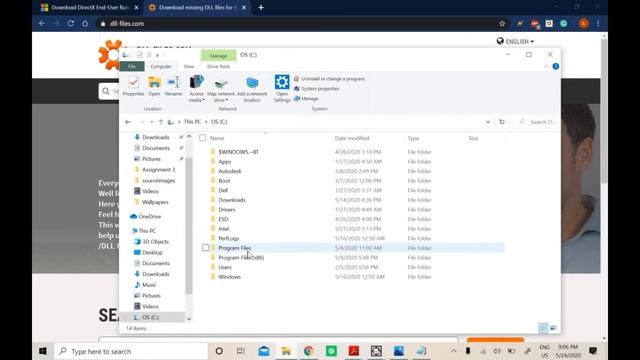Switch to the View ribbon tab
The height and width of the screenshot is (360, 640).
tap(189, 66)
